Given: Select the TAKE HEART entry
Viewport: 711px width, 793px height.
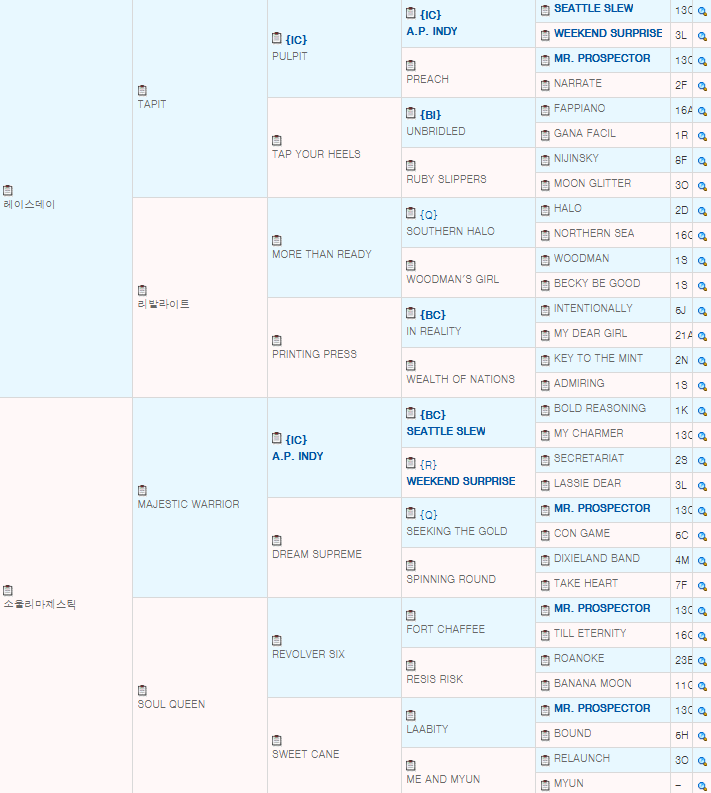Looking at the screenshot, I should point(586,584).
